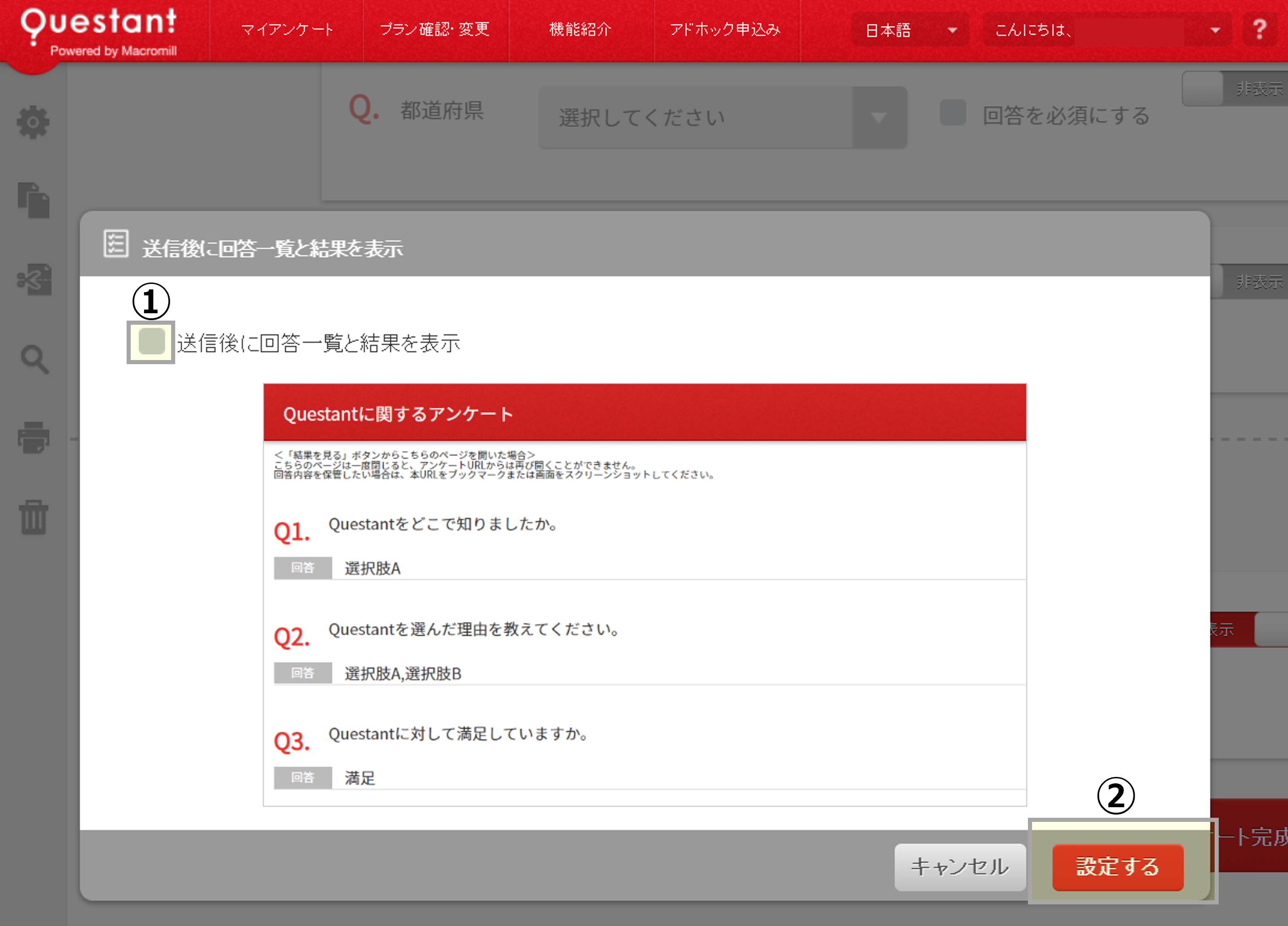The width and height of the screenshot is (1288, 926).
Task: Check 回答を必須にする checkbox
Action: [x=952, y=113]
